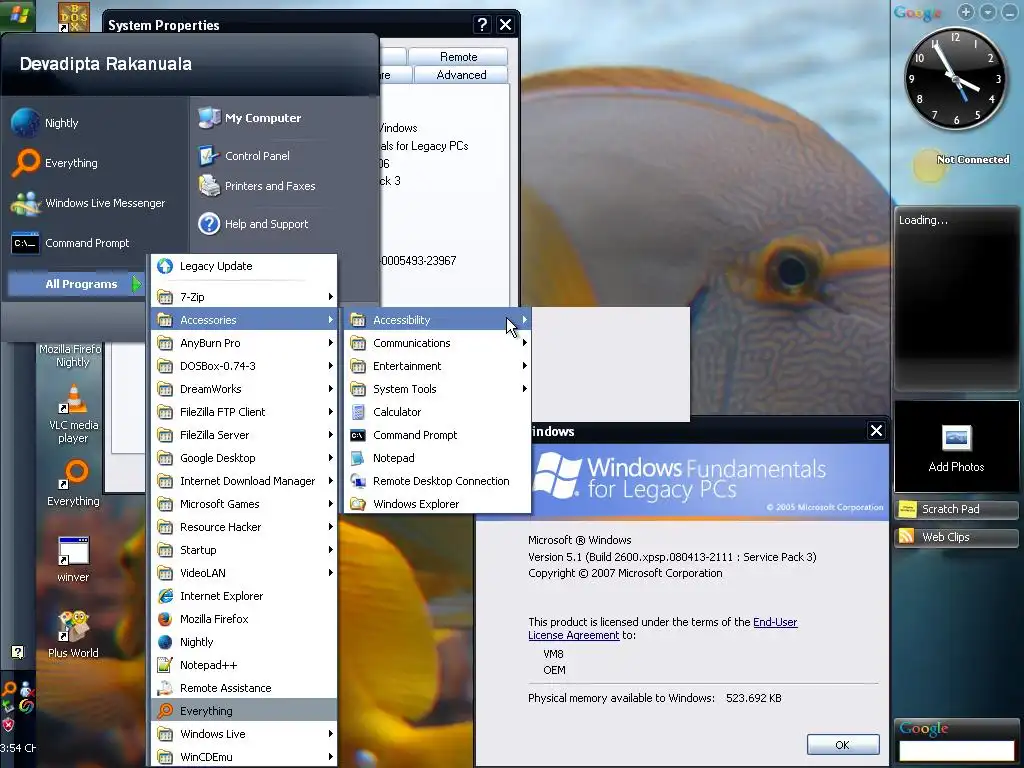Open the Startup folder

click(x=244, y=550)
